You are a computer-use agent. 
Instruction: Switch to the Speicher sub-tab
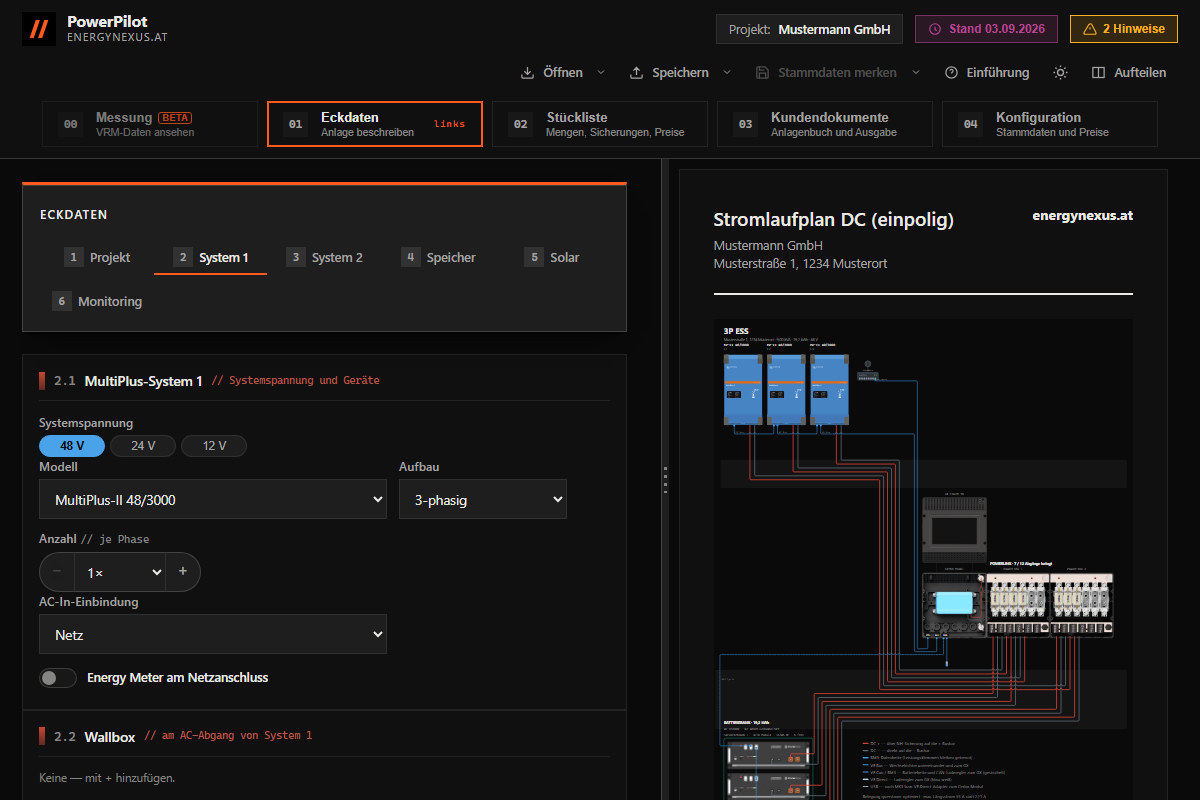point(438,257)
